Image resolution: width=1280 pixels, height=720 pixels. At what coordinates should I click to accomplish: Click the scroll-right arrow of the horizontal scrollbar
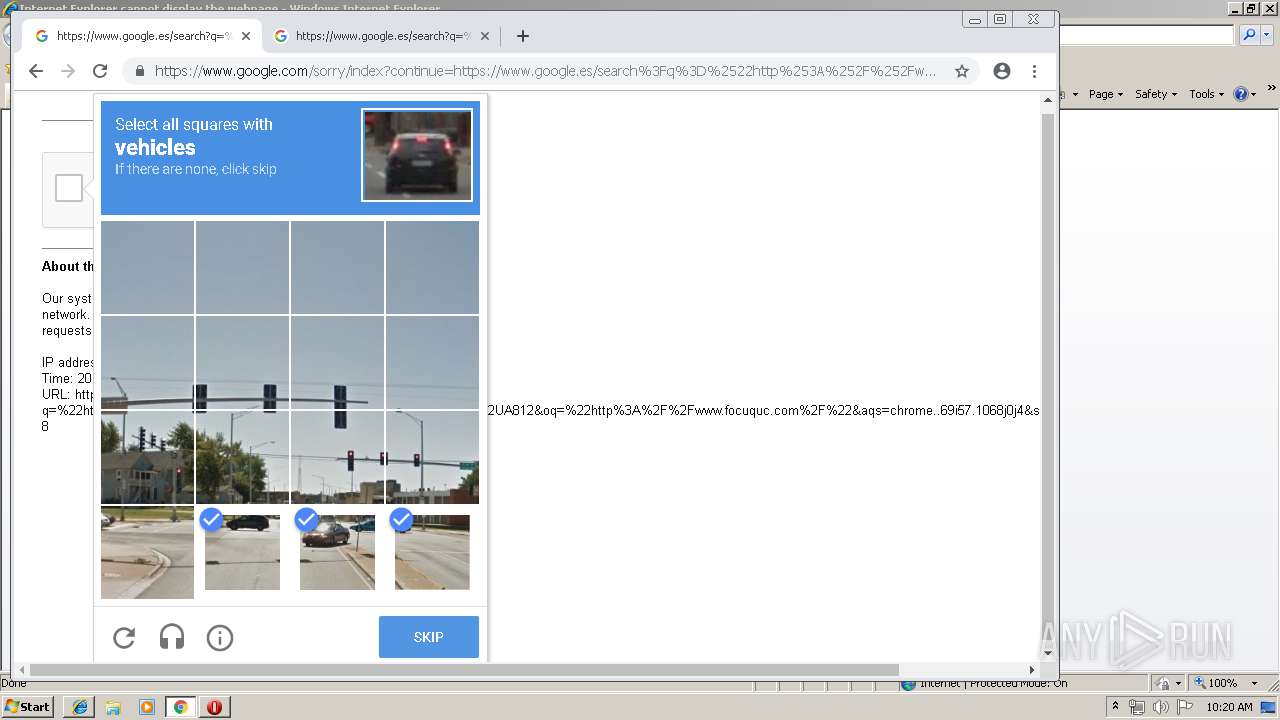(x=1032, y=670)
